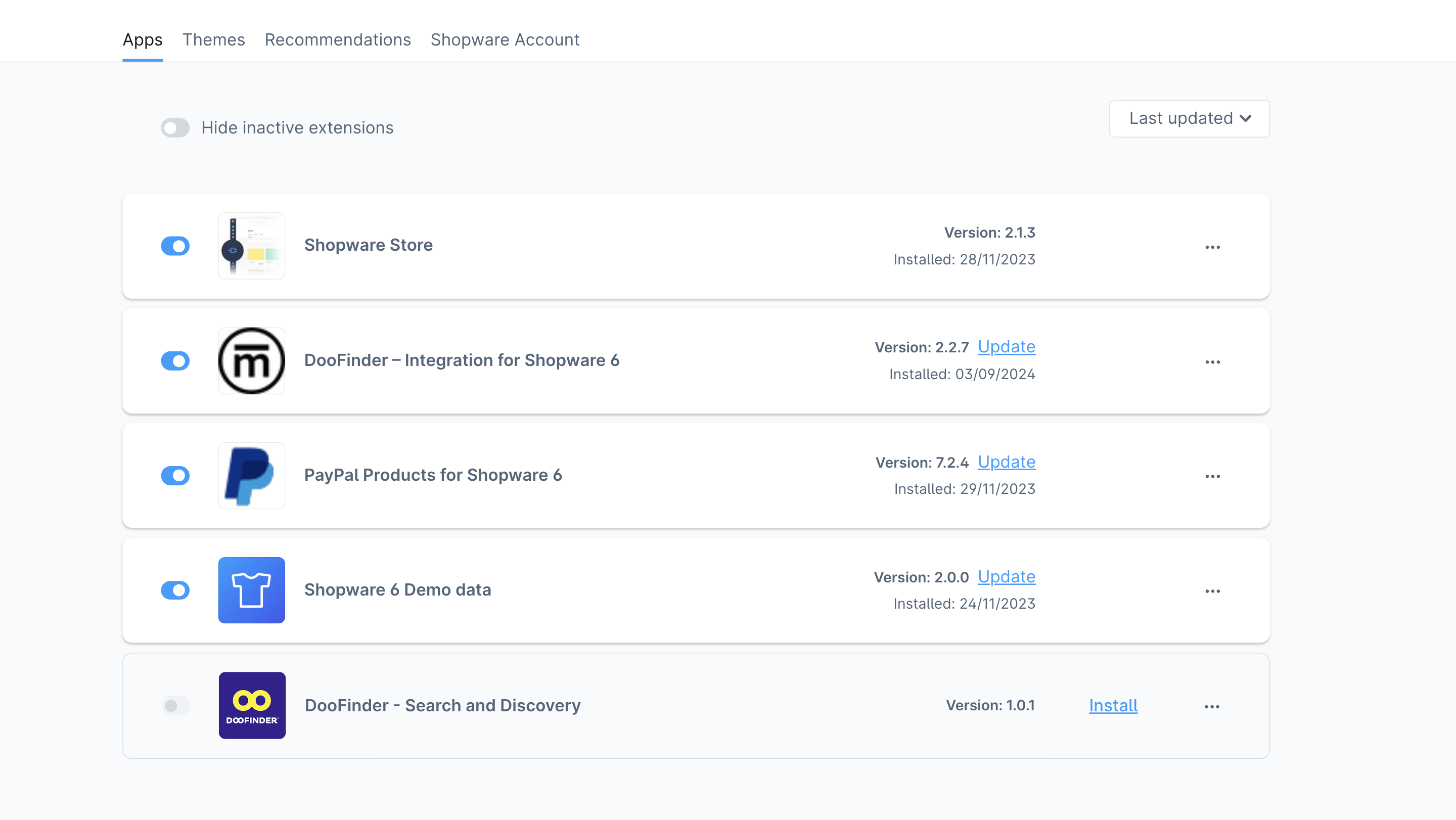The image size is (1456, 820).
Task: Deactivate the PayPal Products toggle
Action: (x=175, y=475)
